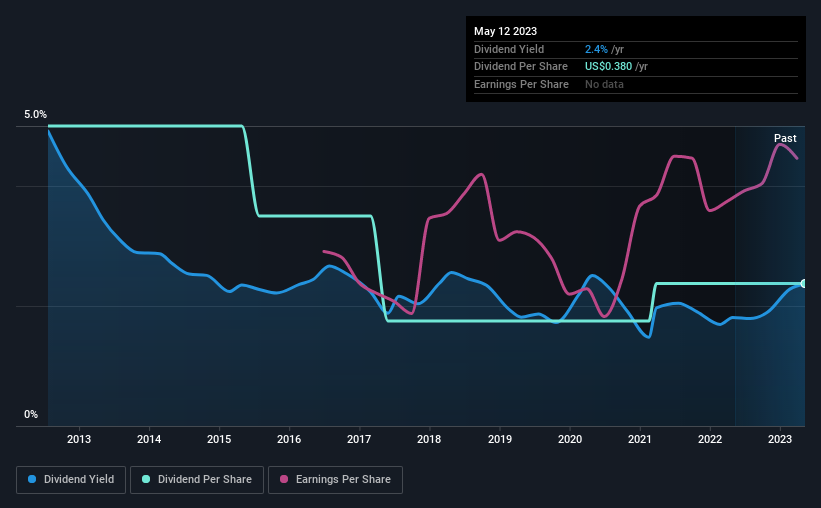Select the 2017 x-axis label
Viewport: 821px width, 508px height.
coord(359,439)
